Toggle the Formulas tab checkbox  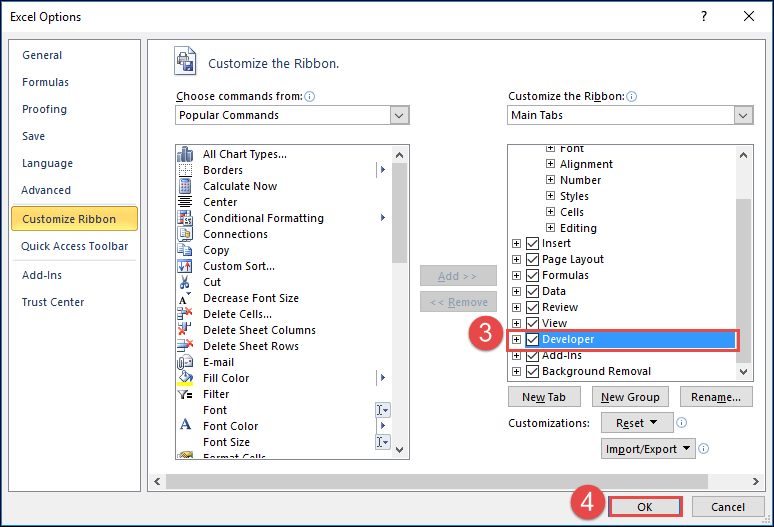tap(532, 275)
